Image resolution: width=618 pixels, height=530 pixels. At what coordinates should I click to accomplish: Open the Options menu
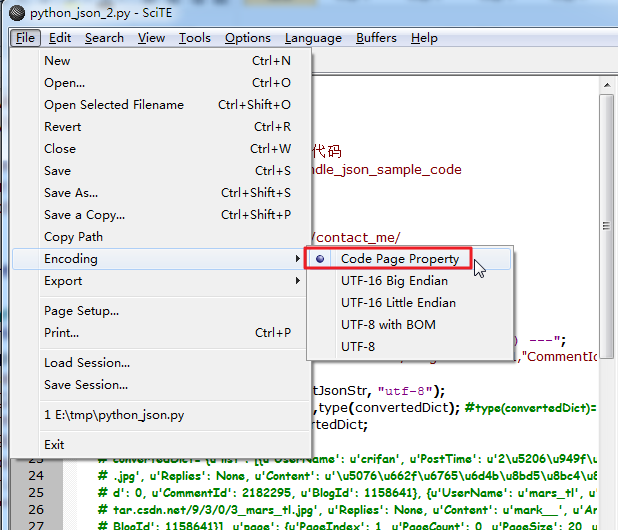(248, 38)
